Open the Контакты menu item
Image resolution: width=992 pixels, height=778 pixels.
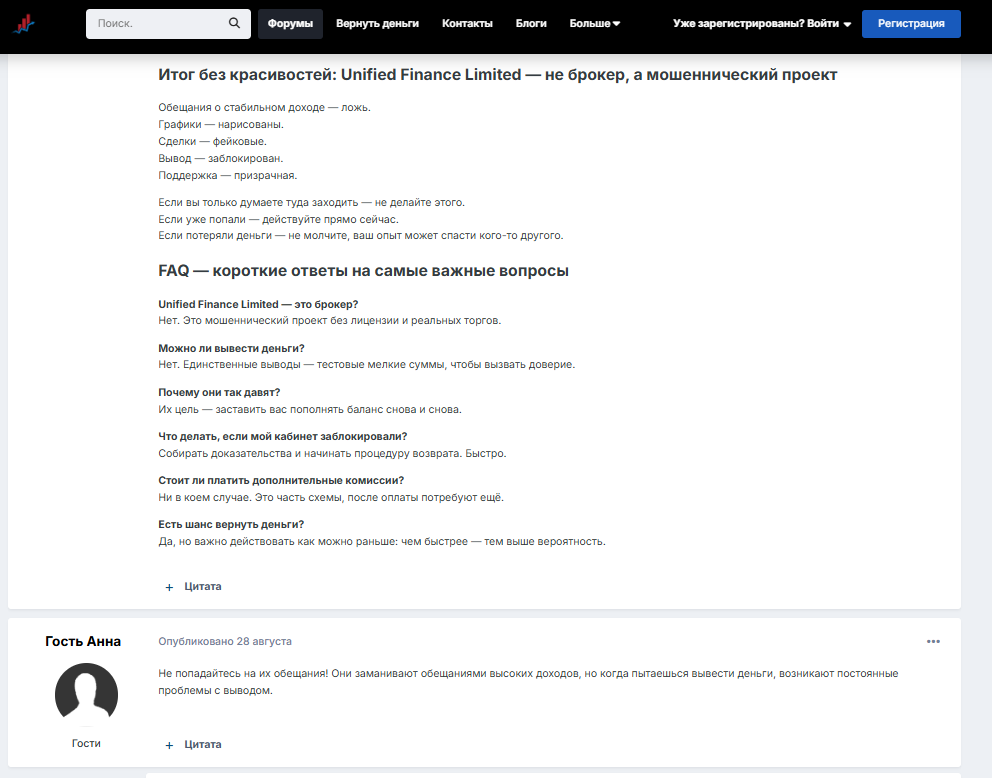pos(467,23)
